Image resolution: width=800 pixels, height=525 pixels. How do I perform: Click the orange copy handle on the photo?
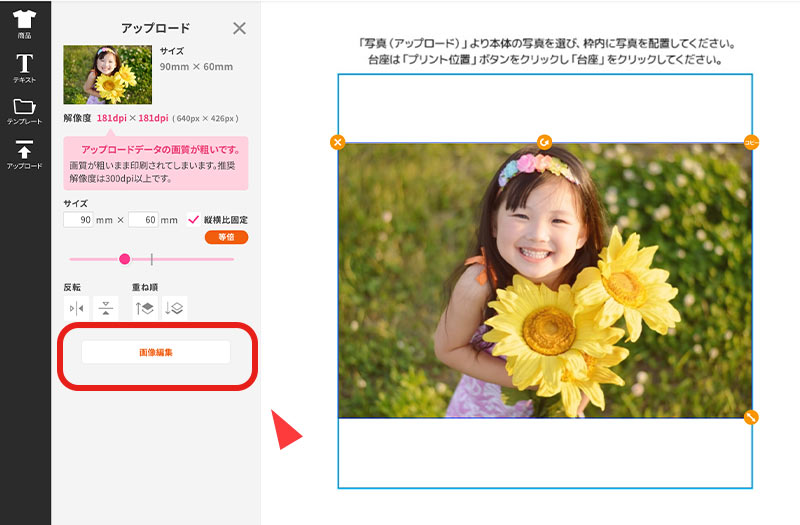[x=751, y=143]
